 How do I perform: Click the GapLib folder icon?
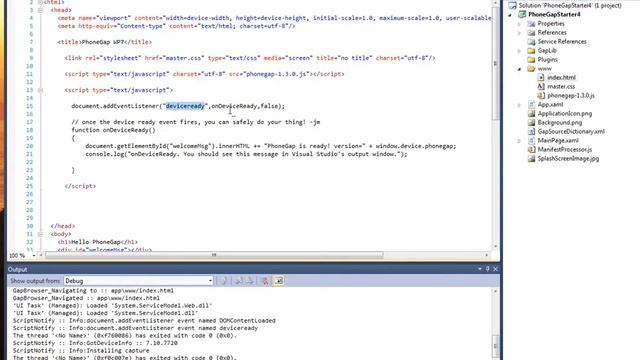(x=531, y=51)
